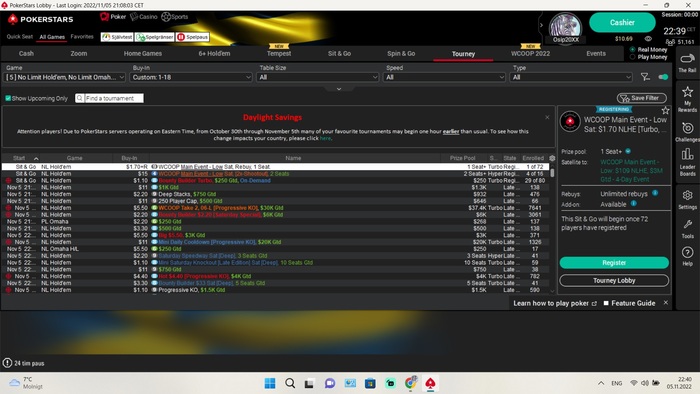Open the Tools wrench icon
This screenshot has height=394, width=700.
coord(687,228)
